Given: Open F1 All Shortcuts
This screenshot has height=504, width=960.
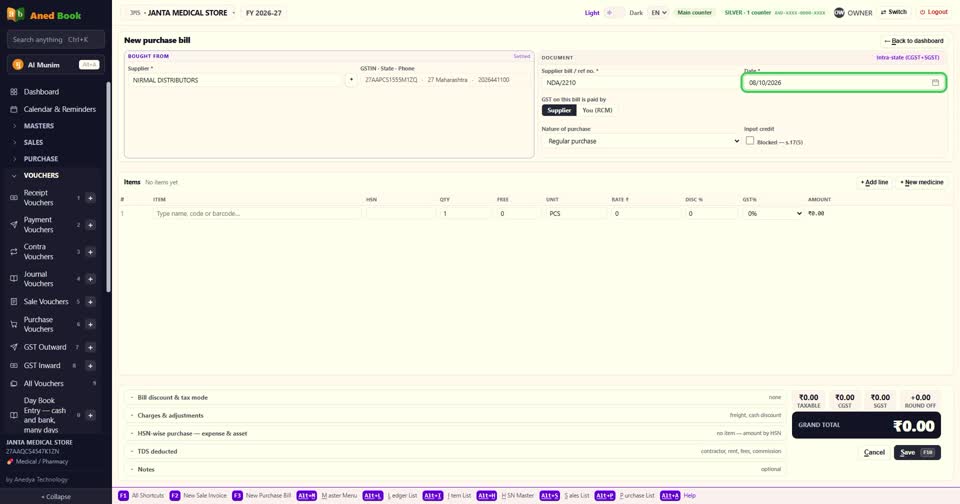Looking at the screenshot, I should (141, 495).
